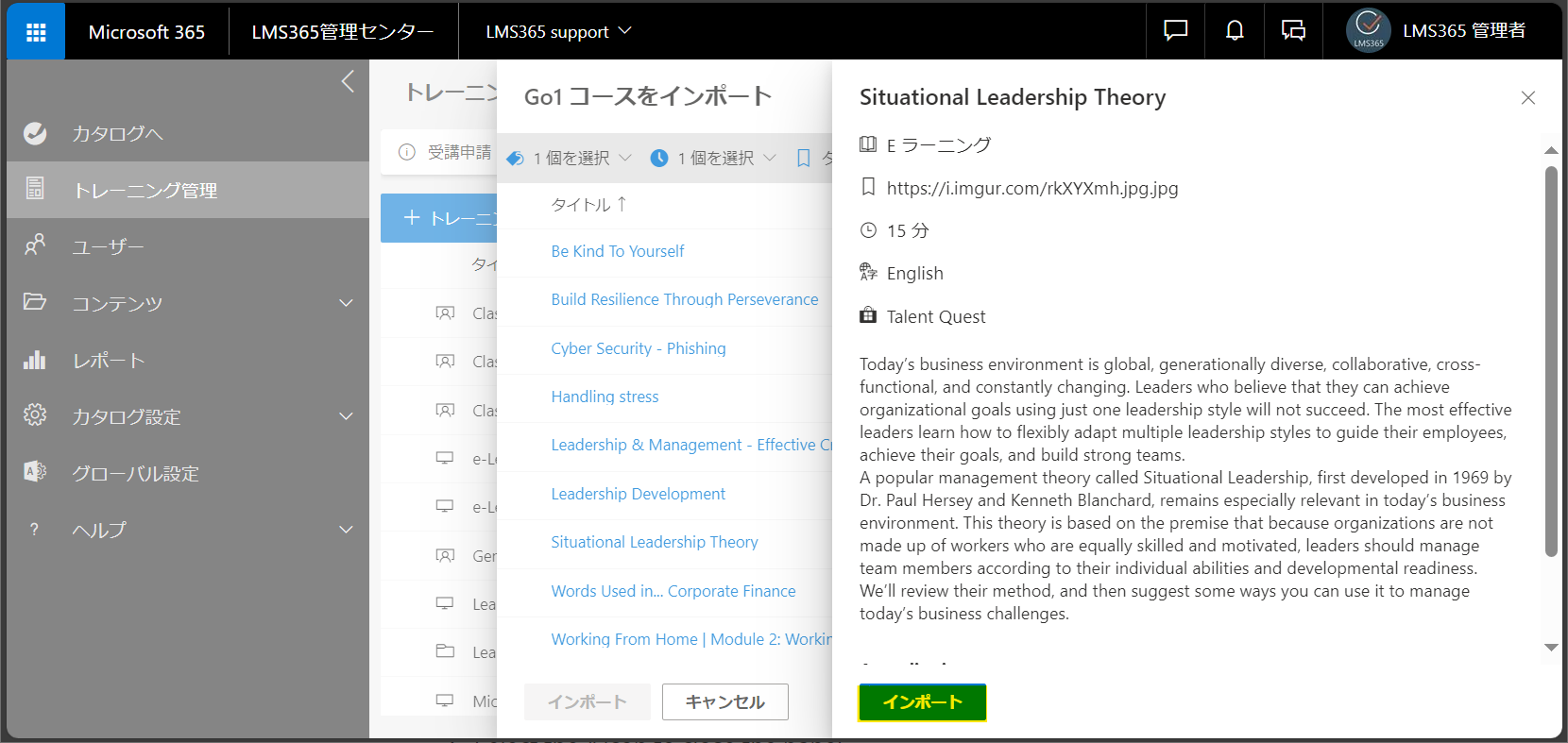Open Be Kind To Yourself course

coord(618,251)
